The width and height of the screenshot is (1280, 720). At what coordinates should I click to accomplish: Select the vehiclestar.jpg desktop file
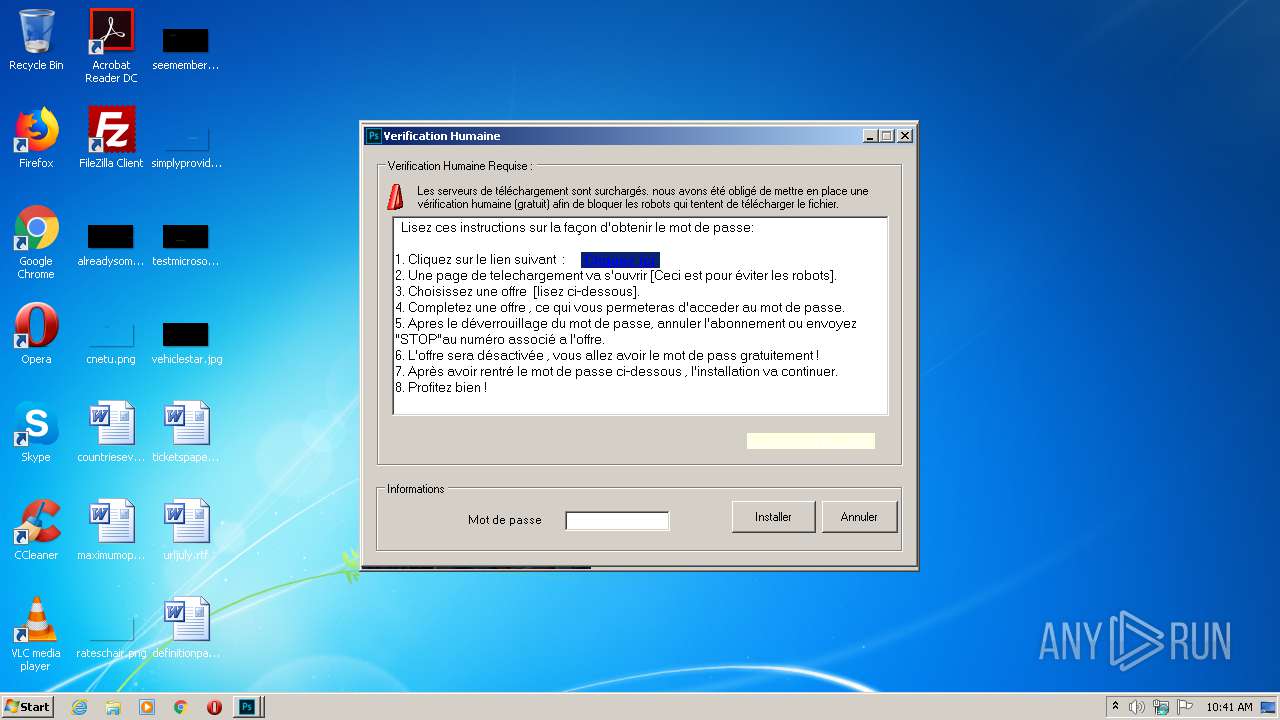186,341
